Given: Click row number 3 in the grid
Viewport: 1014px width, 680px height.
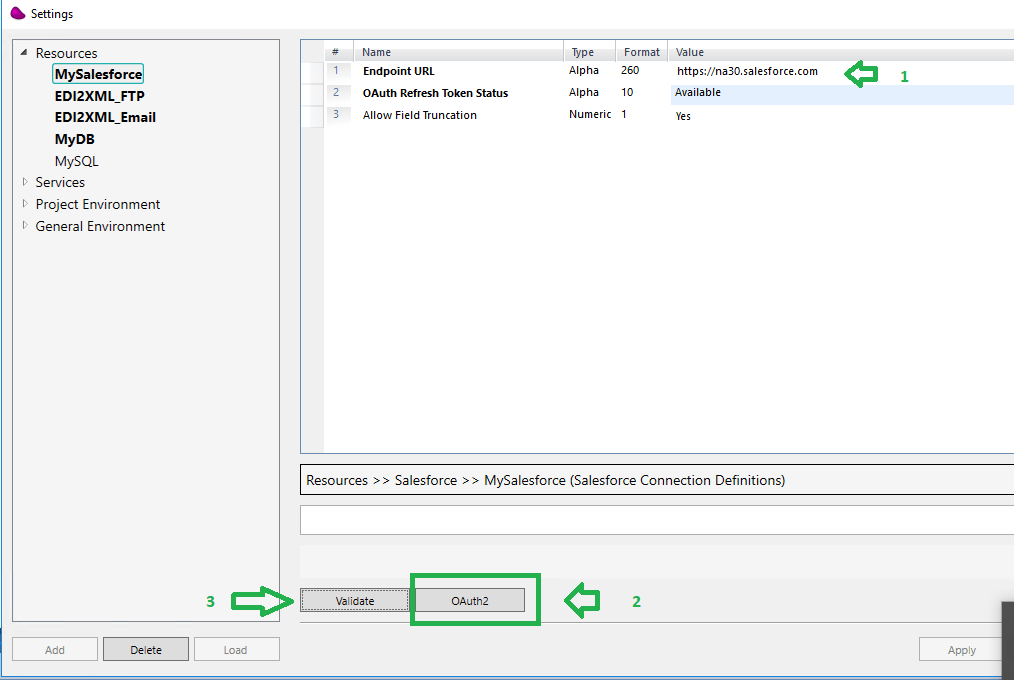Looking at the screenshot, I should click(336, 114).
